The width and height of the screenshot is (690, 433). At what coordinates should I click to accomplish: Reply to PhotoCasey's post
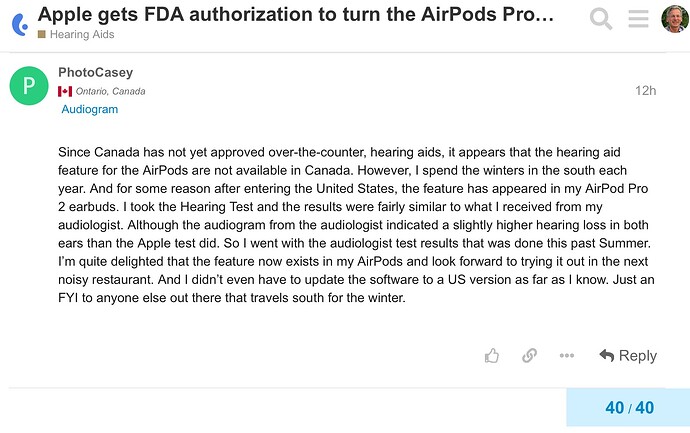[x=628, y=355]
